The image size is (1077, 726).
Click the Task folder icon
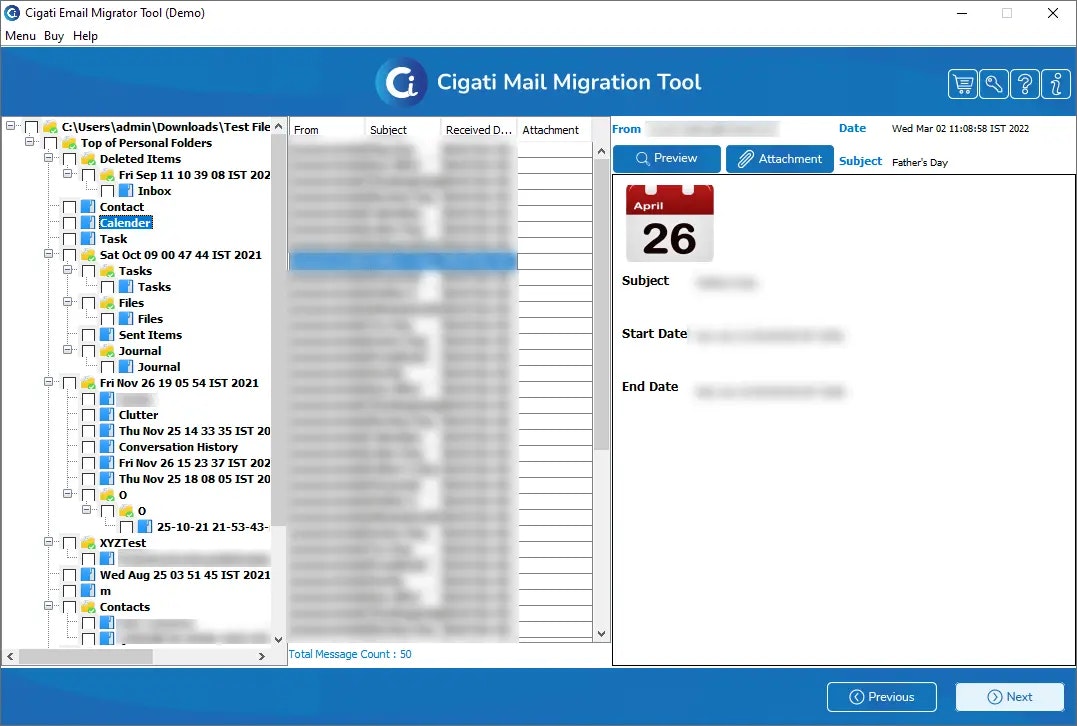tap(88, 239)
